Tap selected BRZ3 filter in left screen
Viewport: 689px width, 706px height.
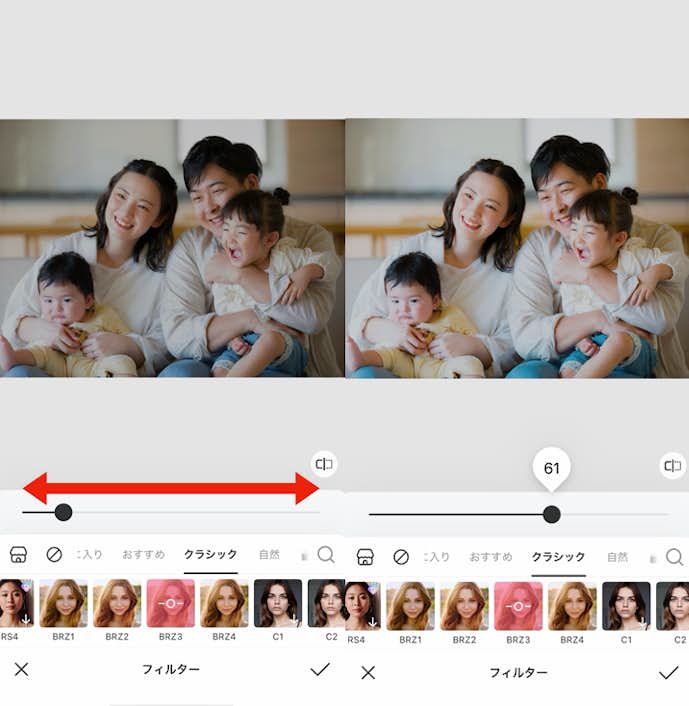point(171,603)
